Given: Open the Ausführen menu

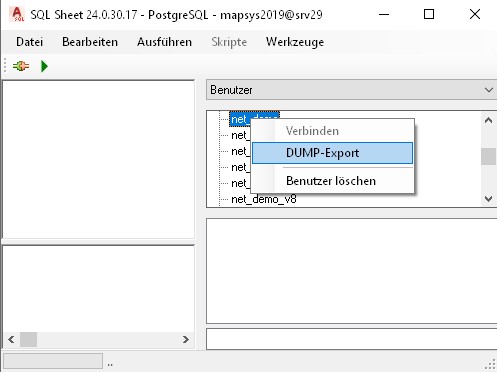Looking at the screenshot, I should [164, 42].
